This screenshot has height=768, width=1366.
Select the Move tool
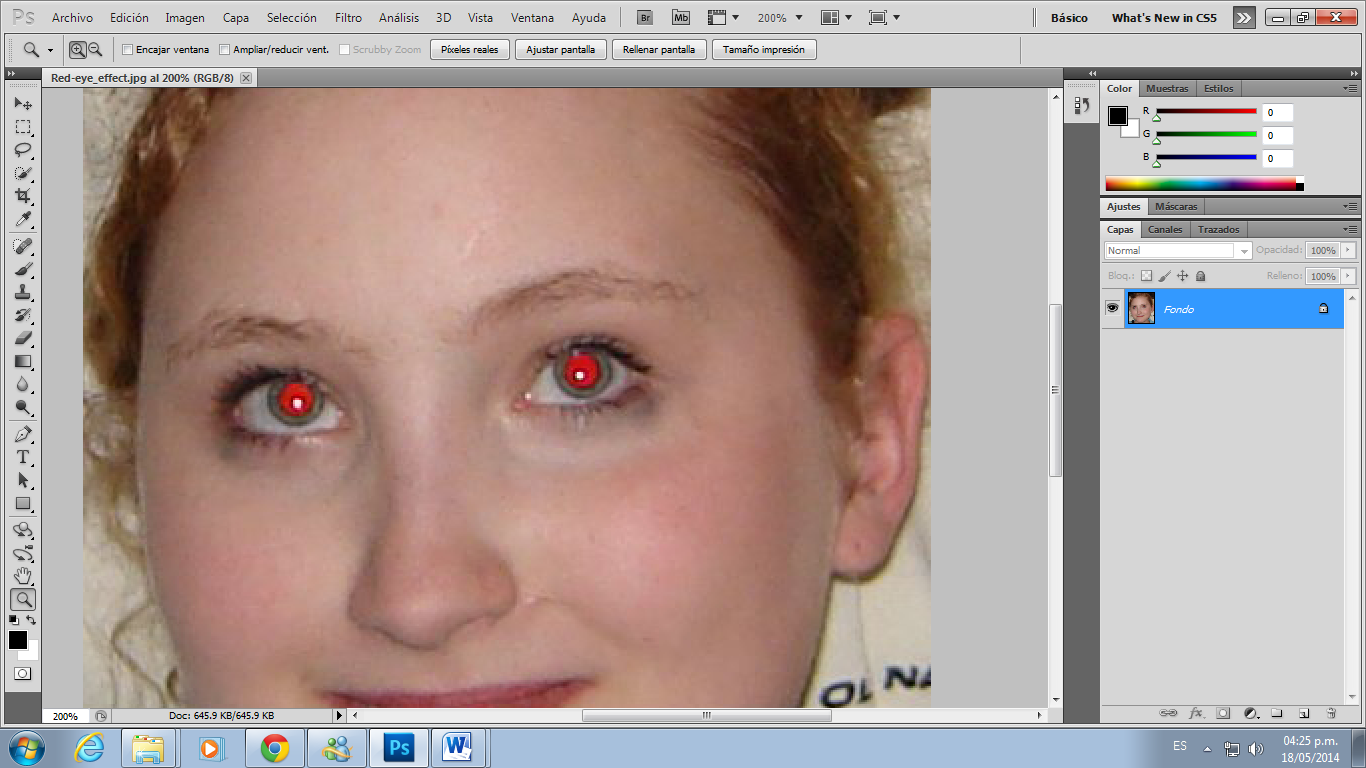23,104
